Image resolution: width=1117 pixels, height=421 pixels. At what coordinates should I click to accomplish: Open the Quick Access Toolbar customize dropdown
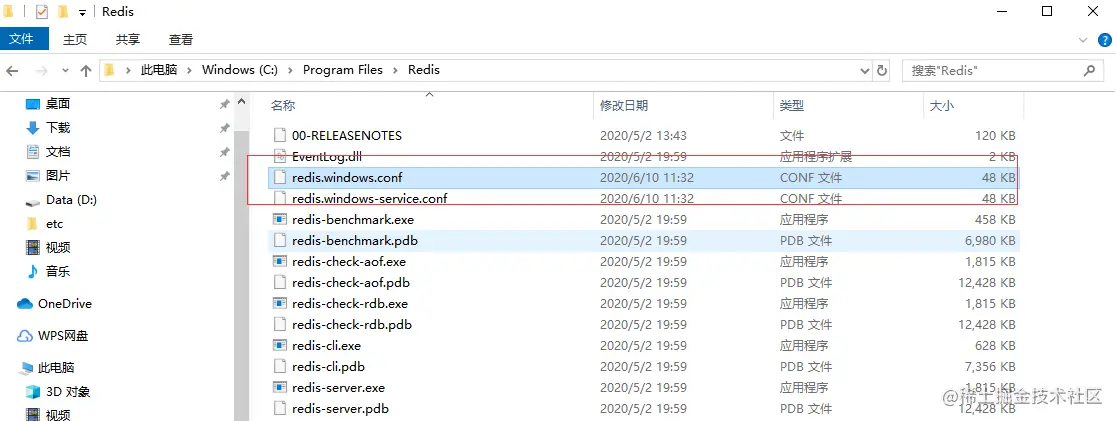coord(83,12)
